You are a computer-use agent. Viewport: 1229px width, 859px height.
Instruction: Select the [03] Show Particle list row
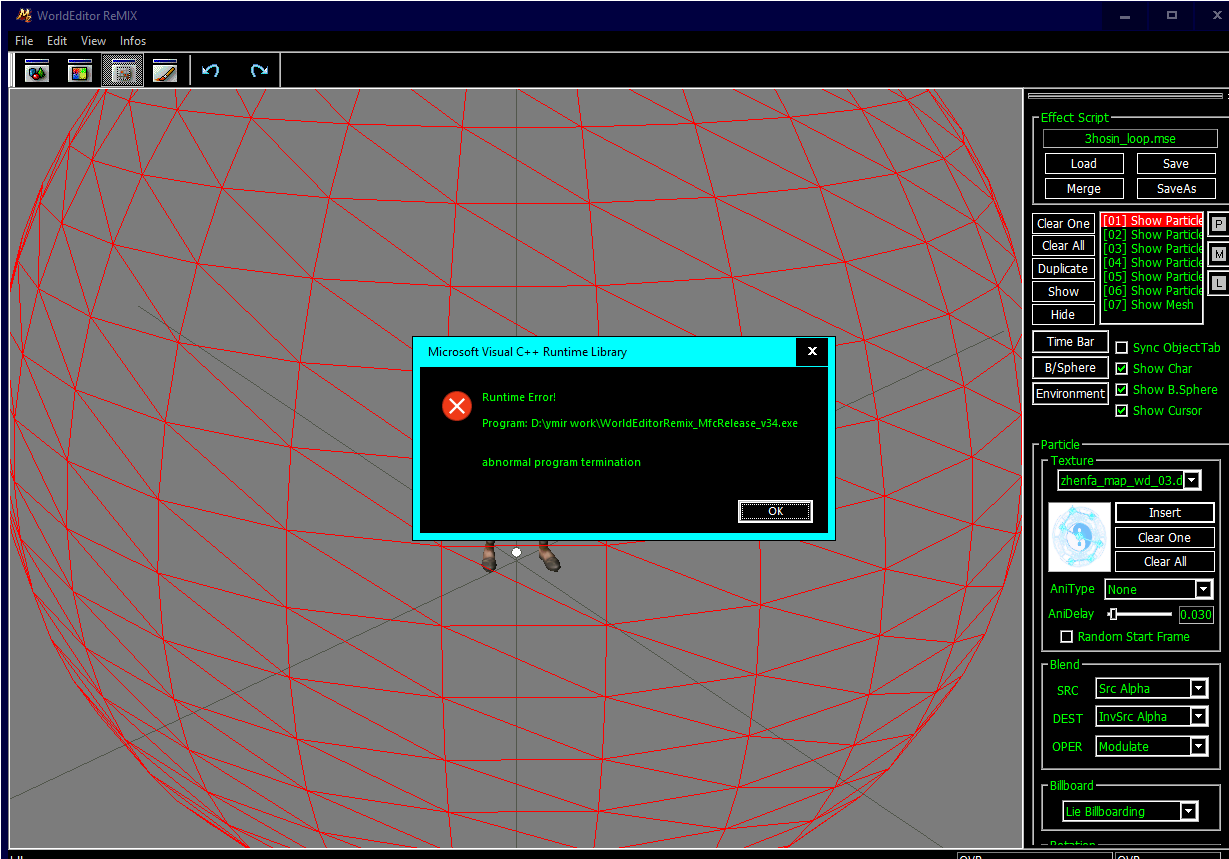(x=1151, y=249)
